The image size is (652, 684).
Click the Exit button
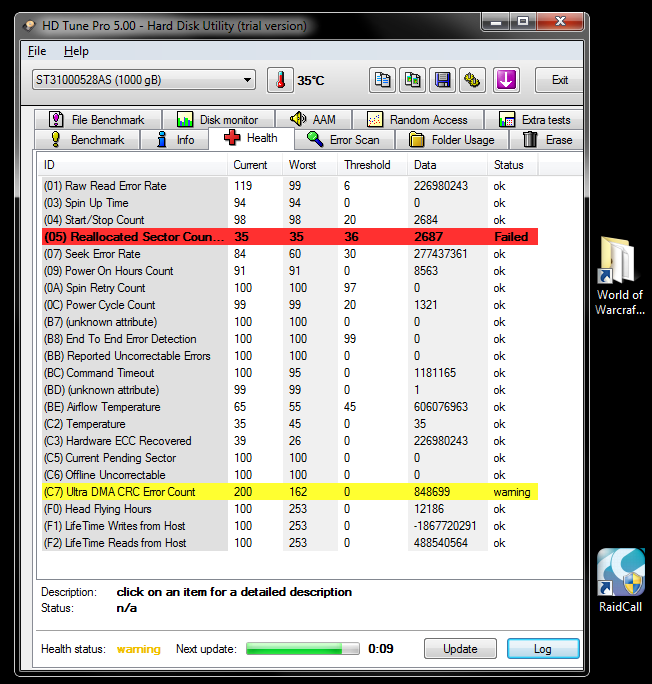pos(560,80)
